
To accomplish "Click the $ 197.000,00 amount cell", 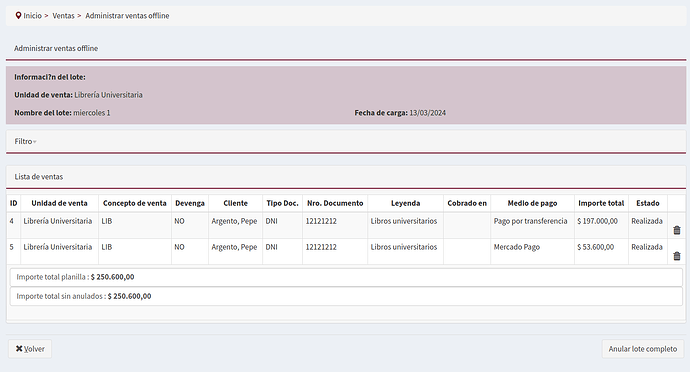I will pyautogui.click(x=601, y=225).
